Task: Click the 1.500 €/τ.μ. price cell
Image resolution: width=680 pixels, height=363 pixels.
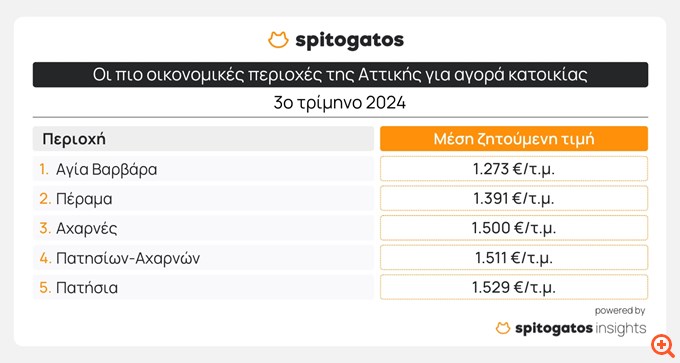Action: click(514, 228)
